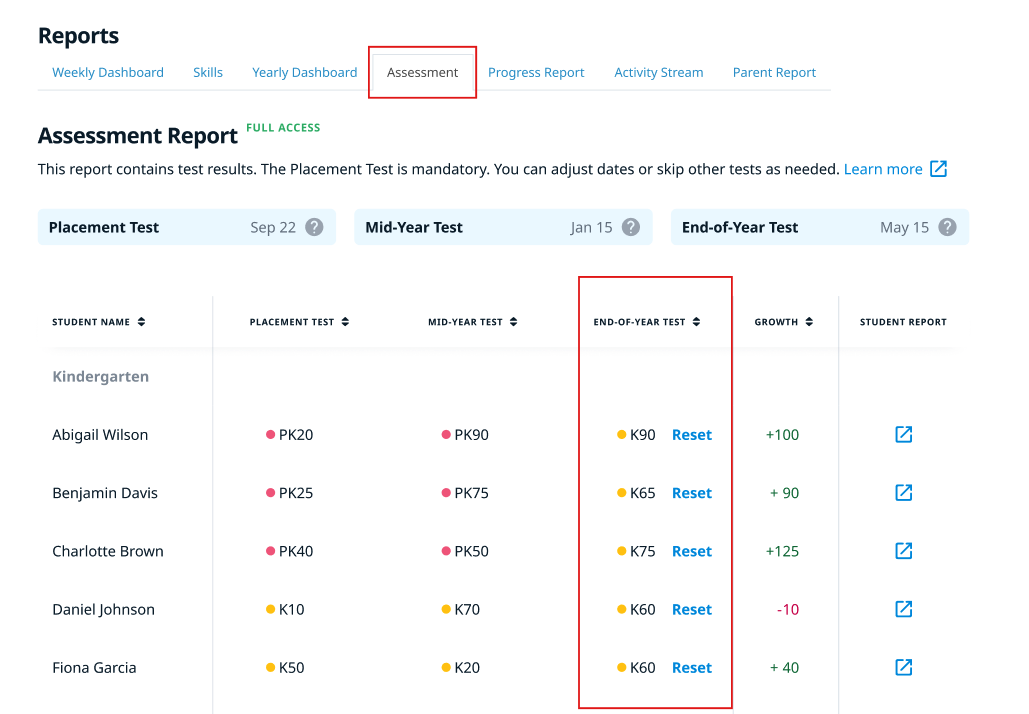Sort by End-of-Year Test column header
This screenshot has height=714, width=1029.
[646, 322]
